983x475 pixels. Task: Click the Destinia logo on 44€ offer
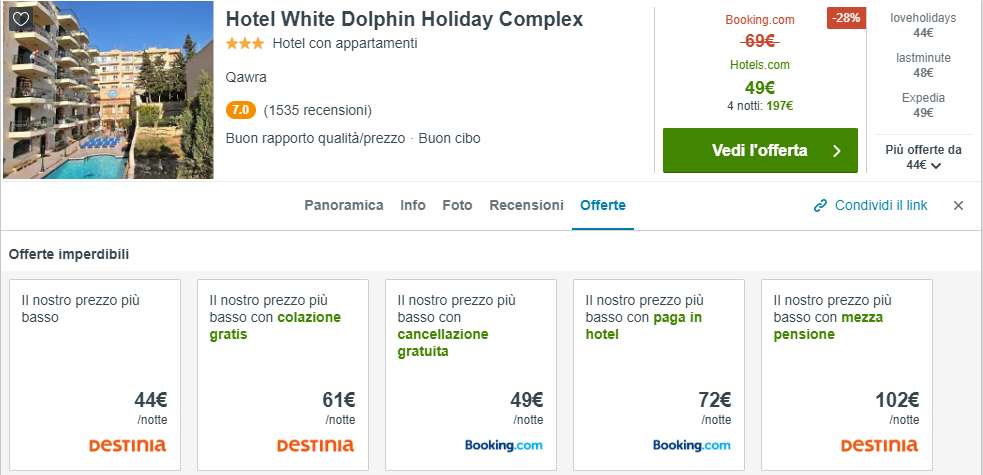pos(127,445)
